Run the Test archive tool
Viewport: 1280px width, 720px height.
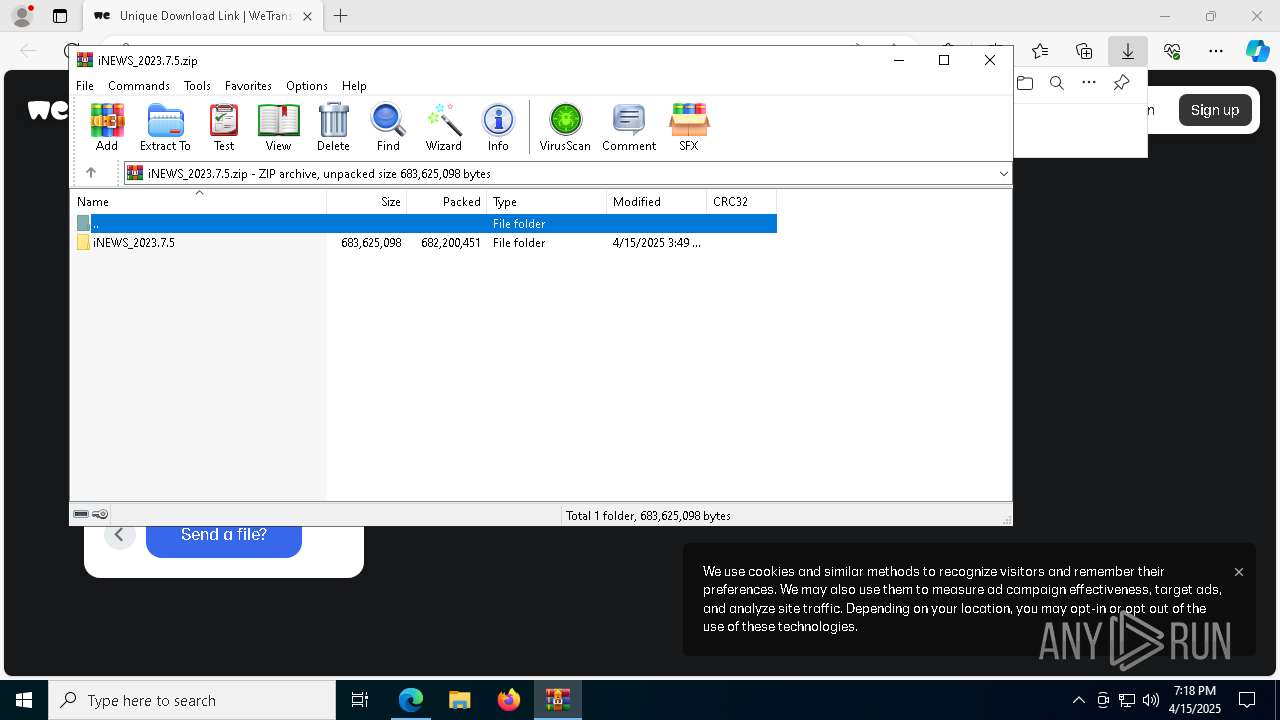click(224, 127)
